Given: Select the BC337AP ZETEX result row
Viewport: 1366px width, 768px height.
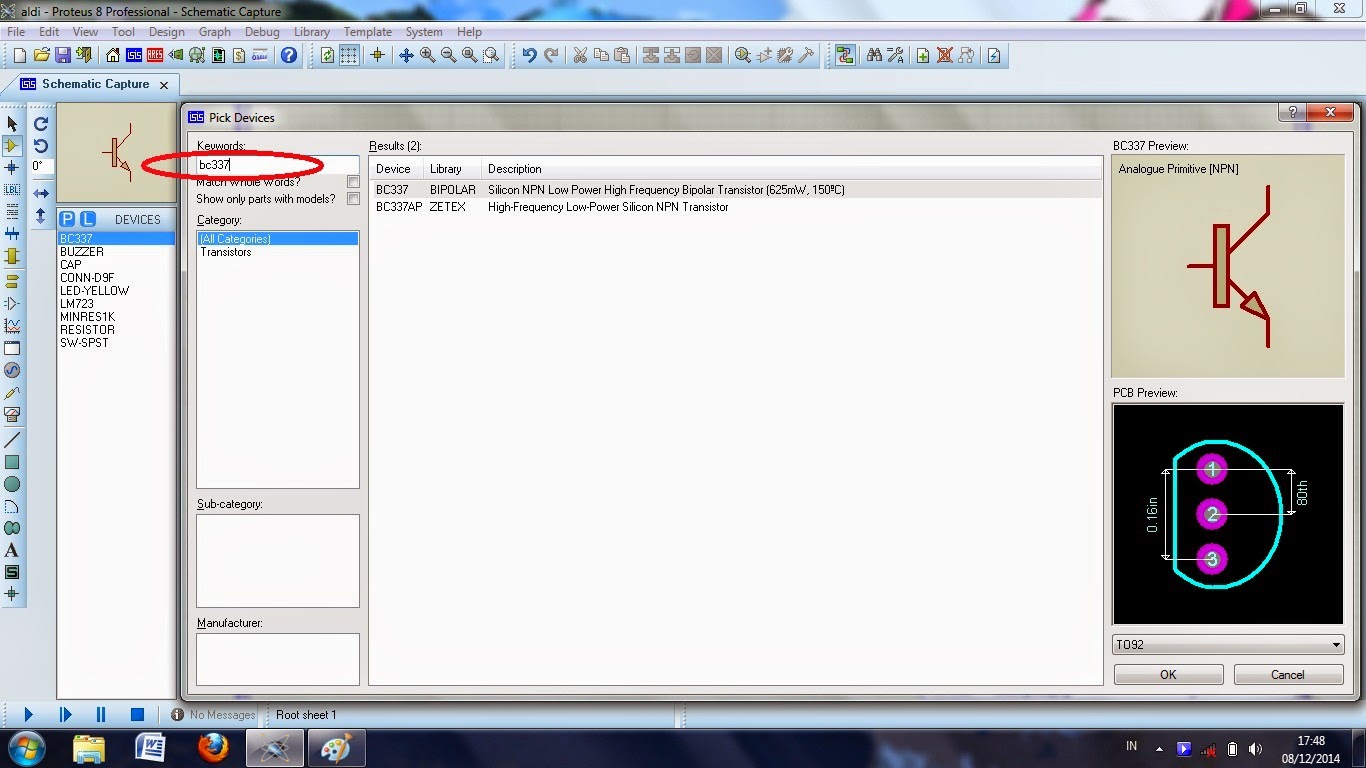Looking at the screenshot, I should (x=736, y=207).
